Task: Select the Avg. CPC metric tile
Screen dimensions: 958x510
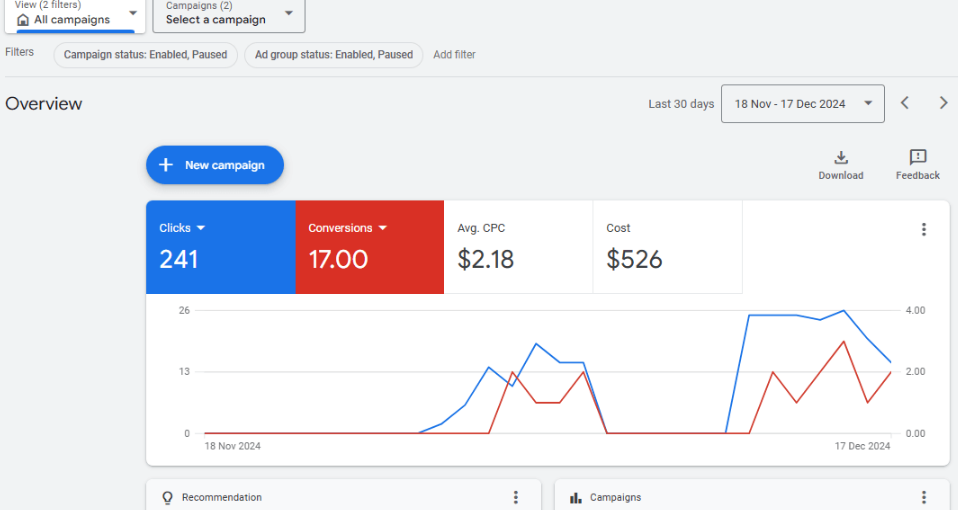Action: pyautogui.click(x=518, y=247)
